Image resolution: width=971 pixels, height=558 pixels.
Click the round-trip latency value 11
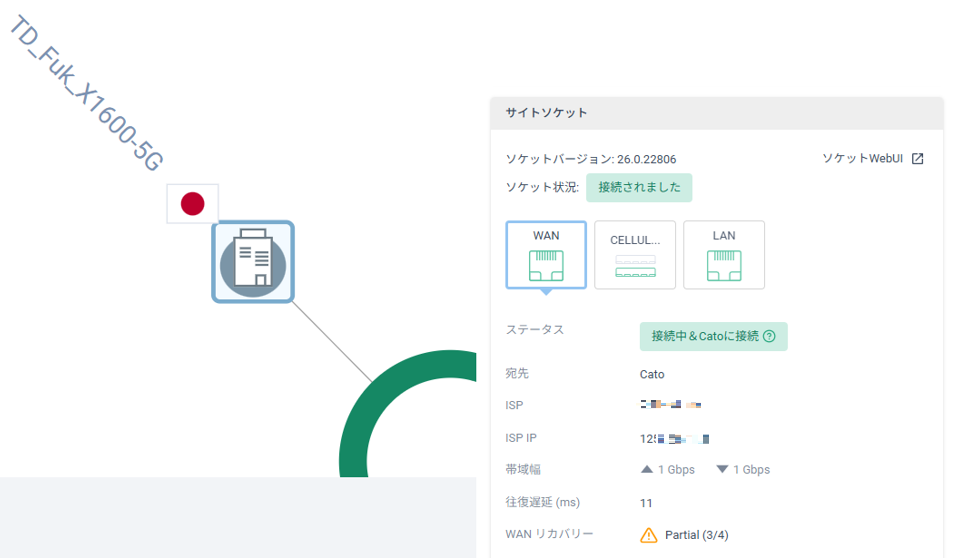pyautogui.click(x=646, y=503)
